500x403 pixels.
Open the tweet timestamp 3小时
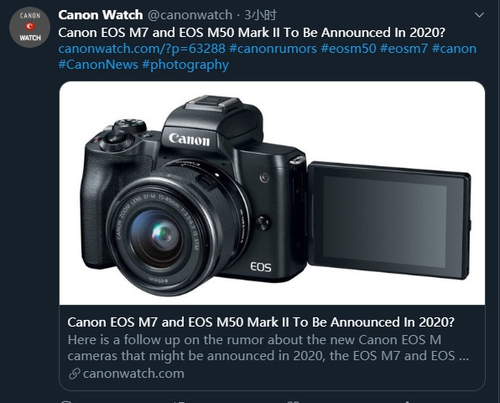click(260, 15)
